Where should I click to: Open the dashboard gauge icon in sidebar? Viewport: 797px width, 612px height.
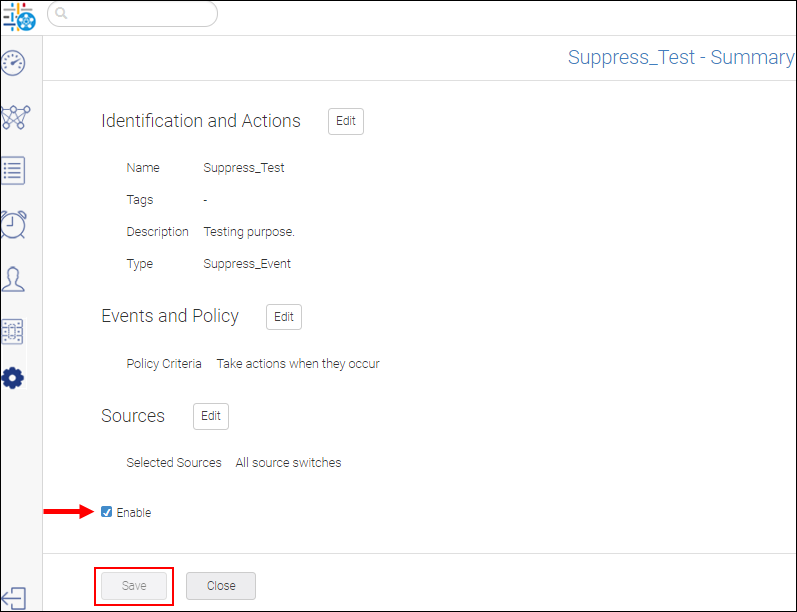(14, 63)
